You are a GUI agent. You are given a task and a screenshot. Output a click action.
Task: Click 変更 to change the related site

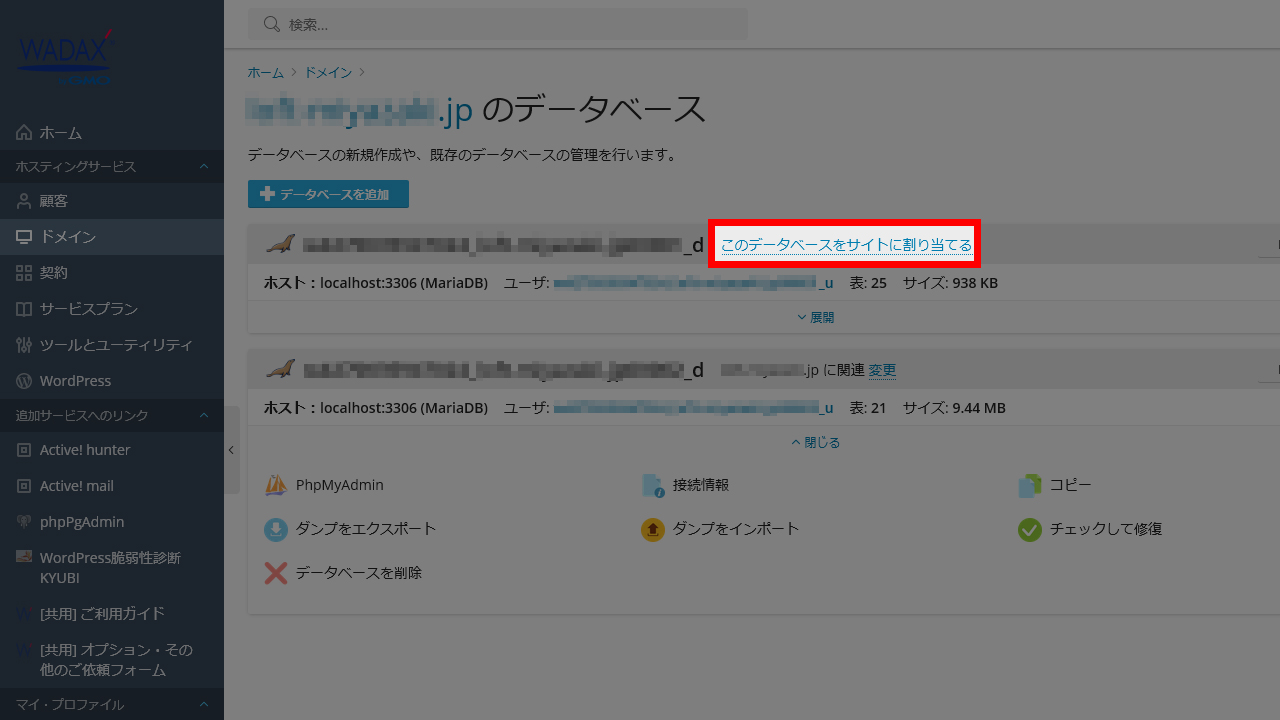(882, 369)
